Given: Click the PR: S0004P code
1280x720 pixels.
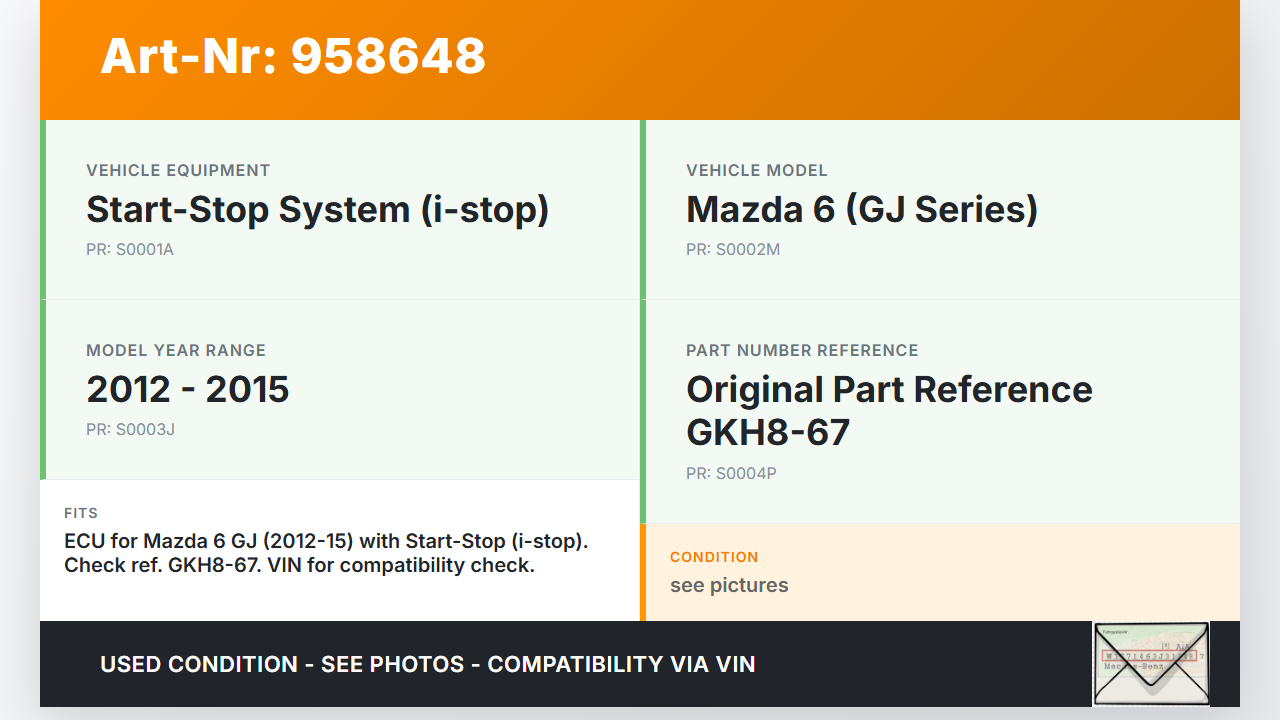Looking at the screenshot, I should tap(731, 473).
